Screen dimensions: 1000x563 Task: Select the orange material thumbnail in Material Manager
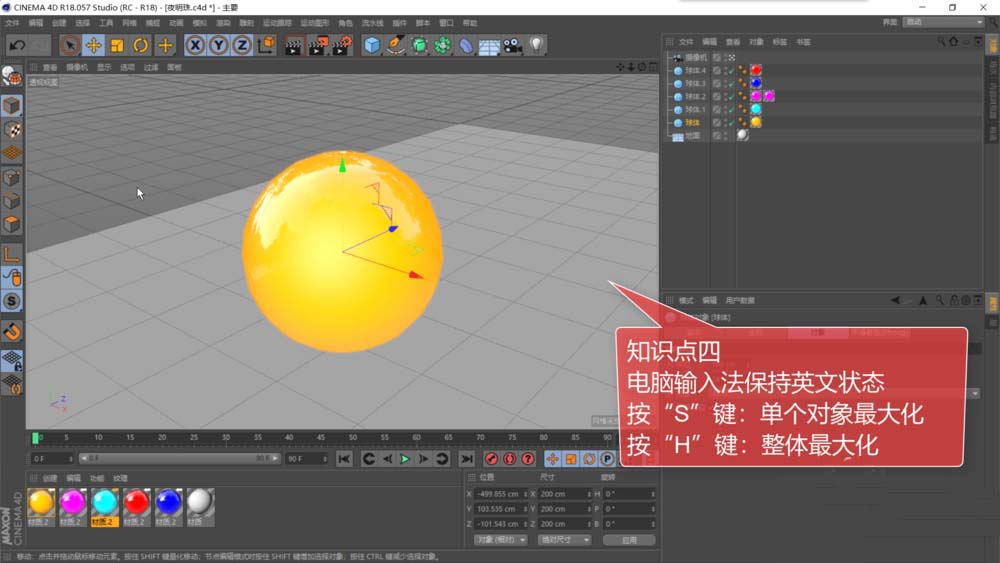[41, 502]
